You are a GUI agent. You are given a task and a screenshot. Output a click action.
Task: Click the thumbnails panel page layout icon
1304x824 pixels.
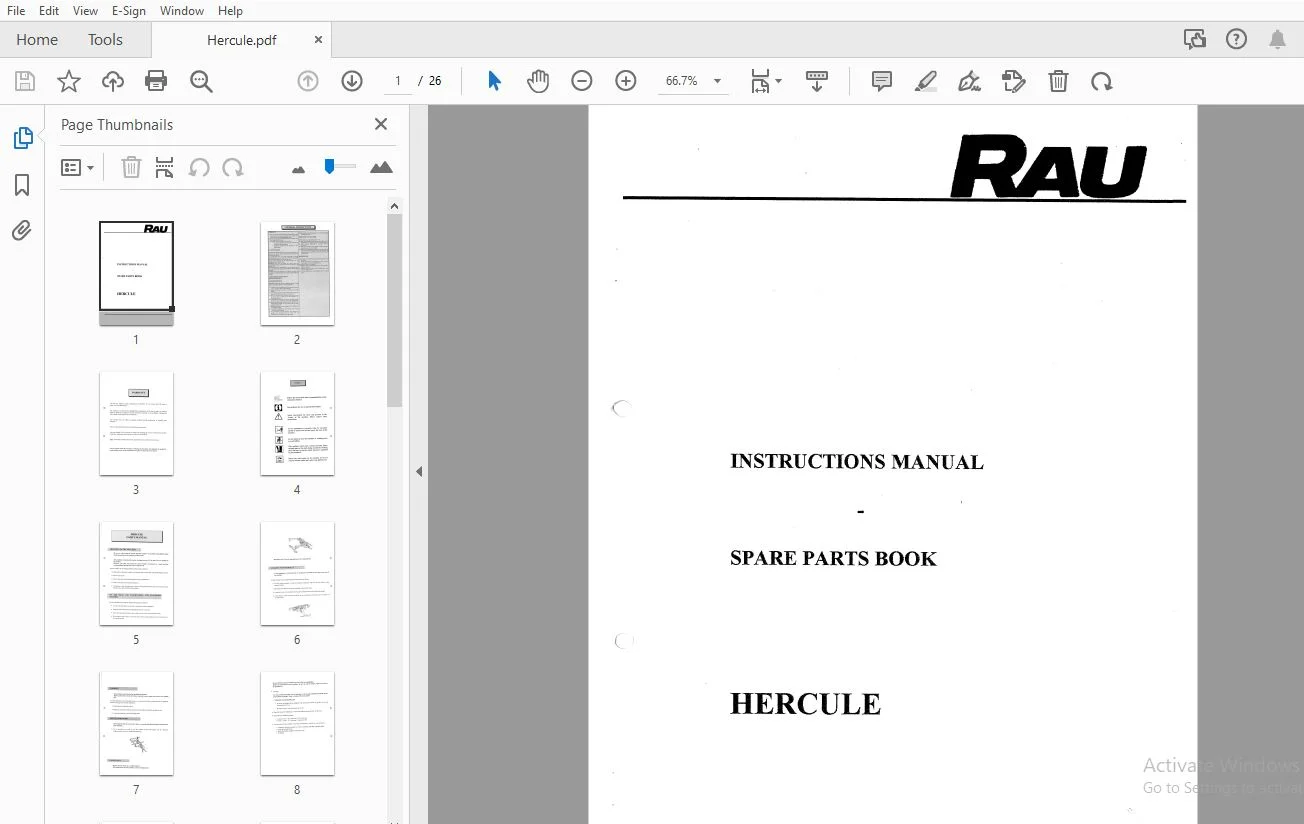pos(165,168)
